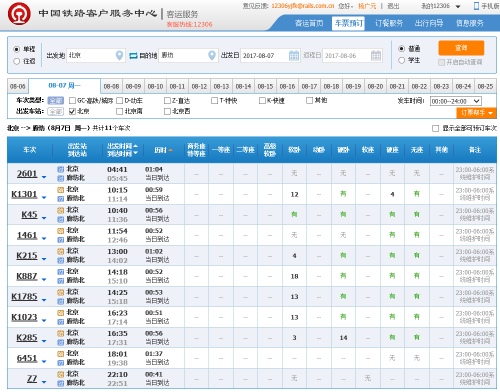500x392 pixels.
Task: Tick the GC high-speed train checkbox
Action: click(72, 100)
